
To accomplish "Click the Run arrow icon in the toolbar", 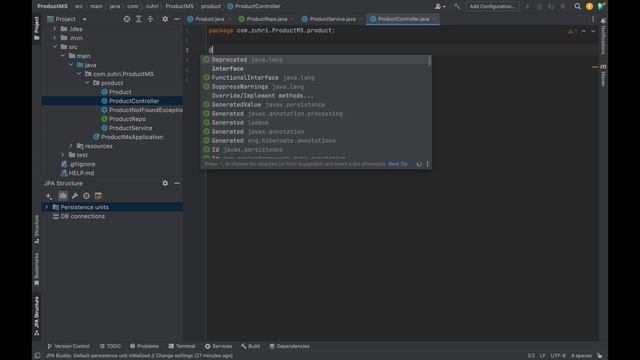I will (528, 6).
